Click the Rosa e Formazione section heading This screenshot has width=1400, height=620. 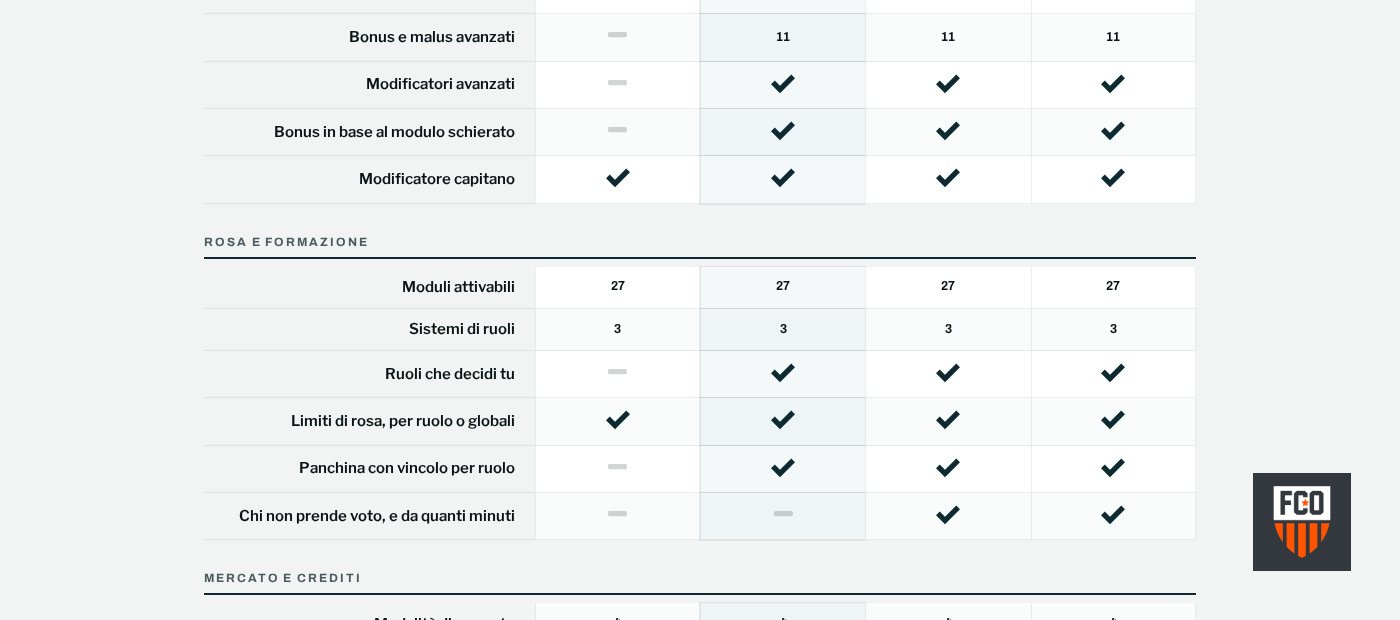coord(286,242)
